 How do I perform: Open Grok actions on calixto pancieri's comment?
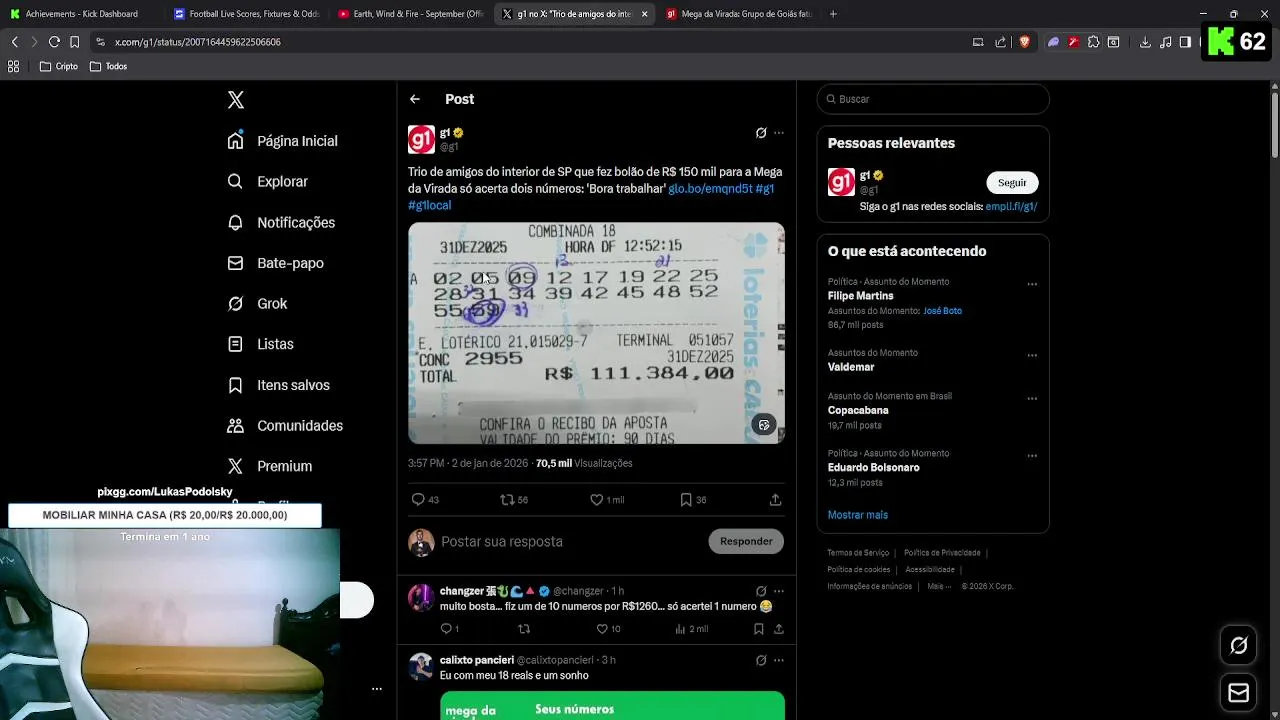coord(761,660)
